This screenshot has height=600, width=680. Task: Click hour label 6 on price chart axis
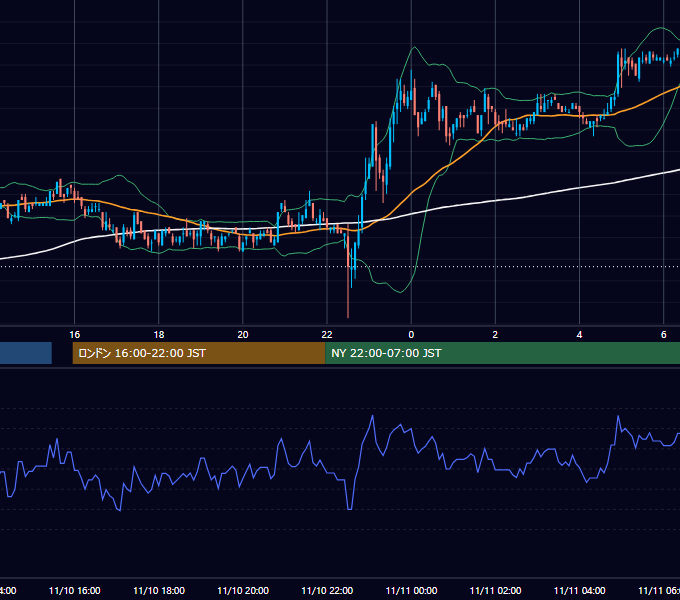664,334
